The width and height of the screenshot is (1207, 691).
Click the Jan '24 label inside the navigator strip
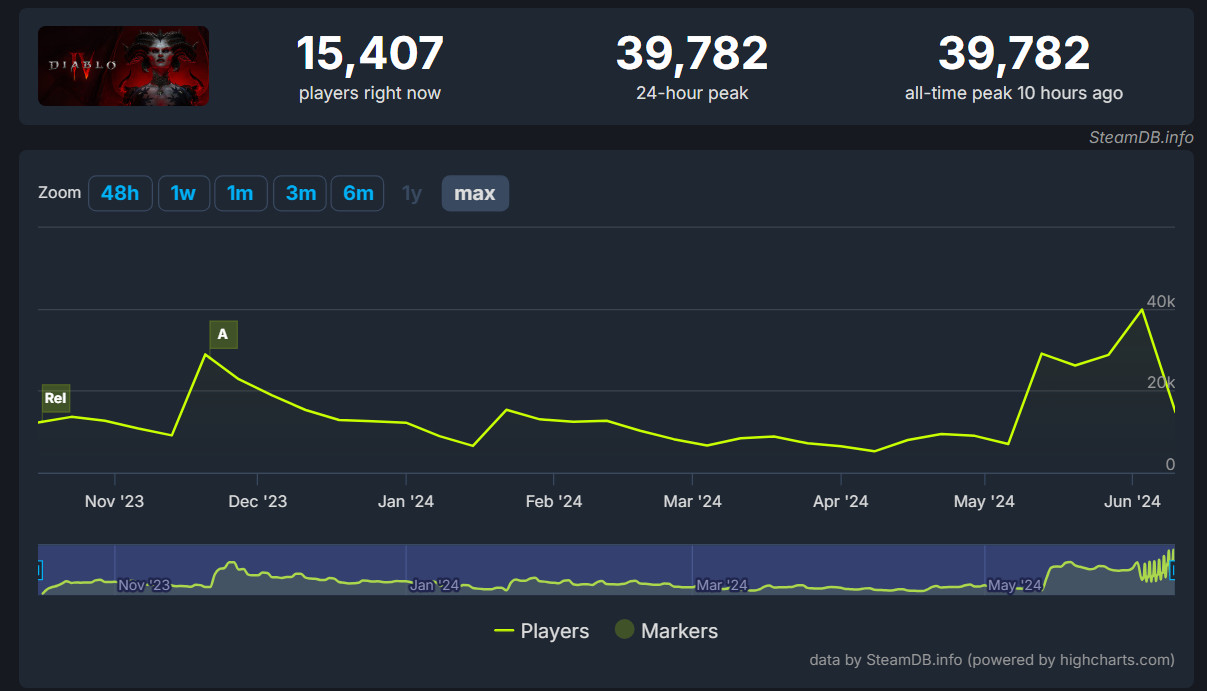click(x=435, y=585)
